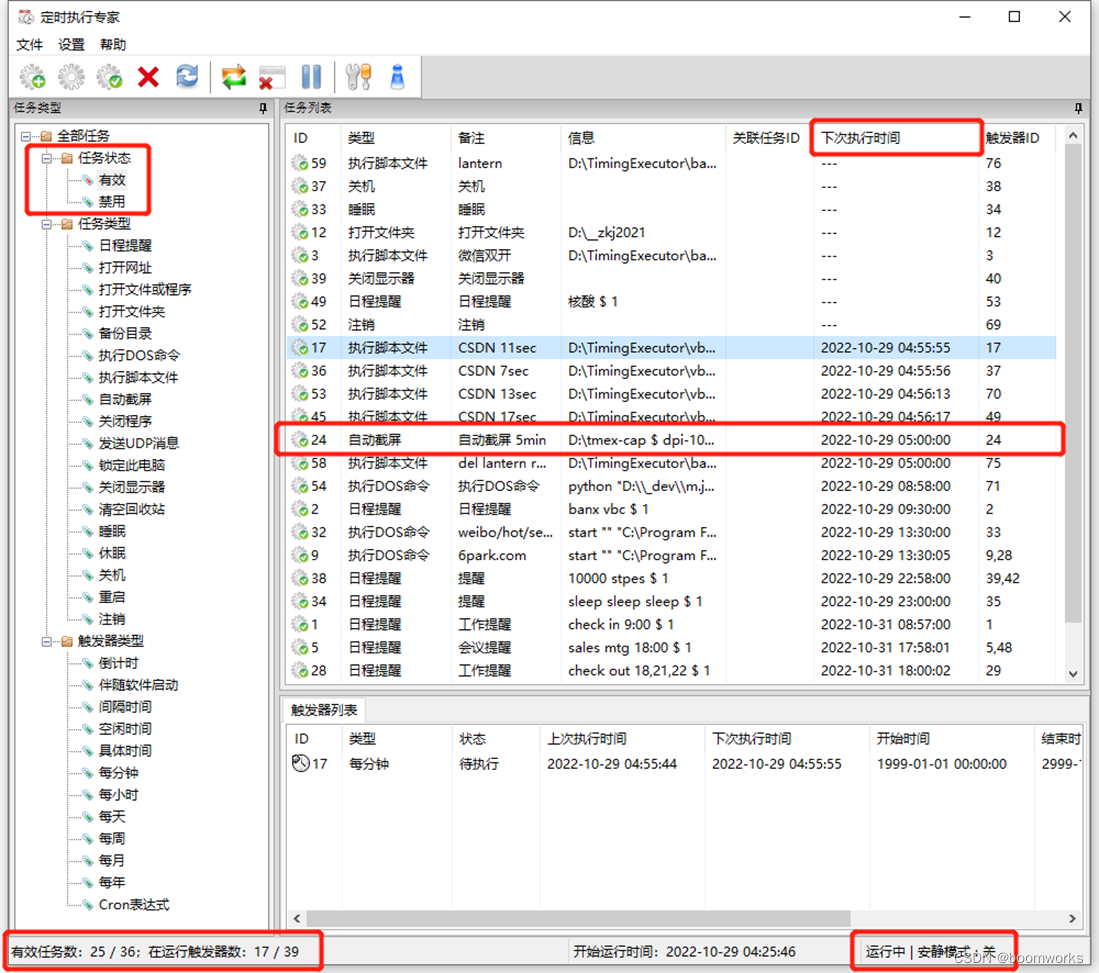Click the add task gear-plus icon

pyautogui.click(x=32, y=77)
